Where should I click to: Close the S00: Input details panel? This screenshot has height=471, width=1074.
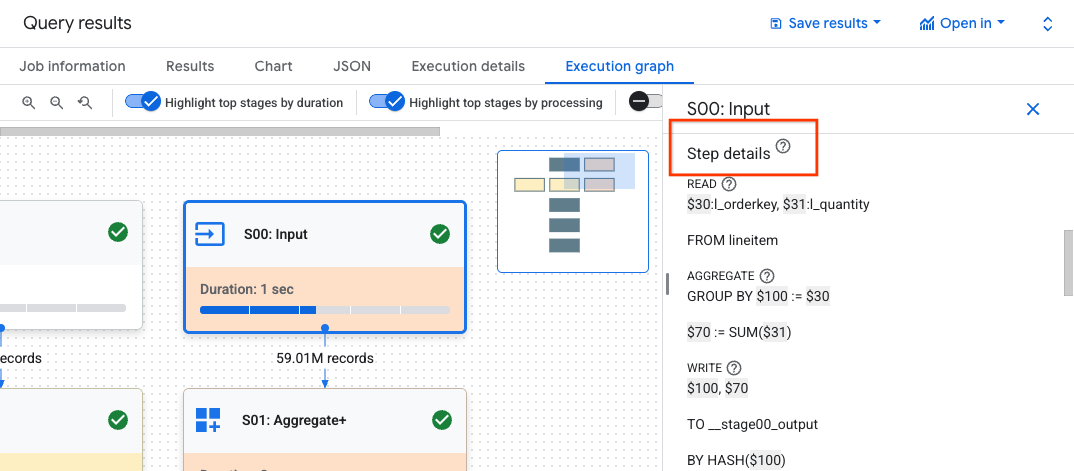pyautogui.click(x=1033, y=109)
